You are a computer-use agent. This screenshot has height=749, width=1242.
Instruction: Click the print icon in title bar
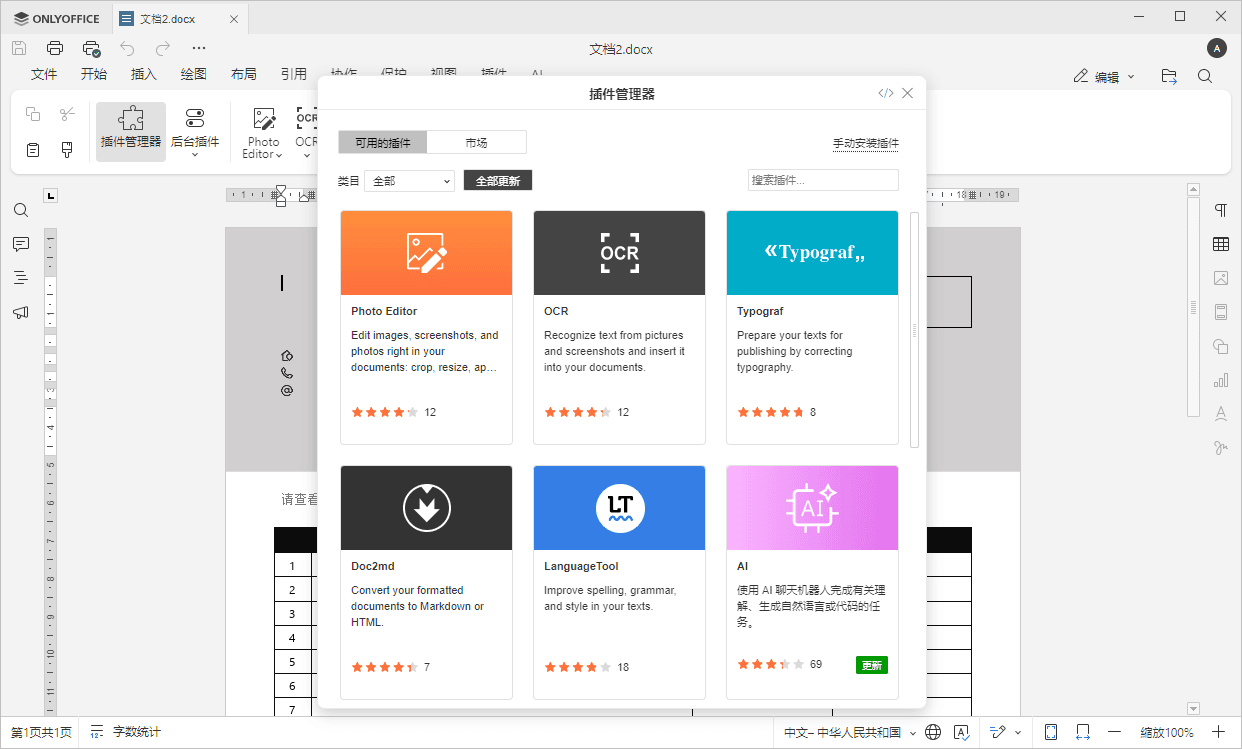(x=55, y=48)
